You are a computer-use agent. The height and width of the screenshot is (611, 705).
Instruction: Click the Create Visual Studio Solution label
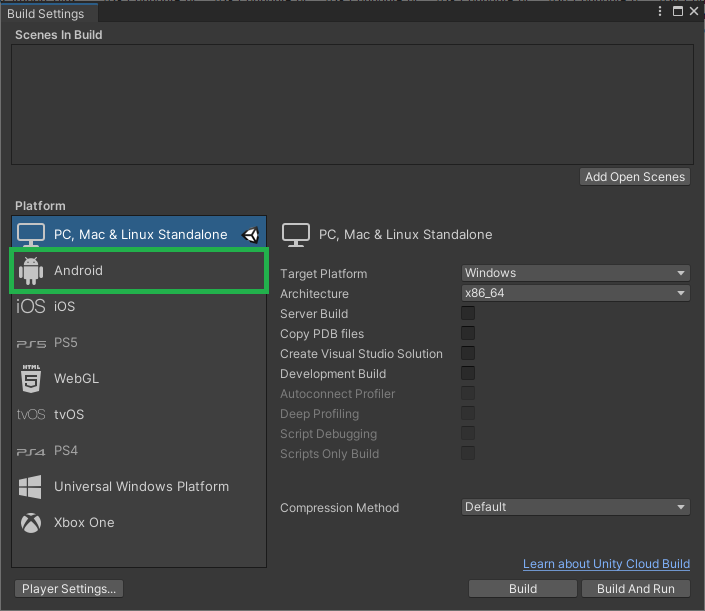pos(361,354)
